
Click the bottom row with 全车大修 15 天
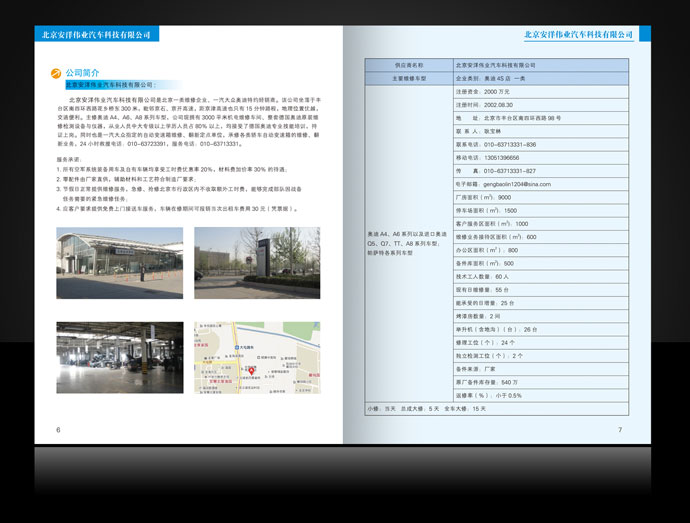pos(497,409)
